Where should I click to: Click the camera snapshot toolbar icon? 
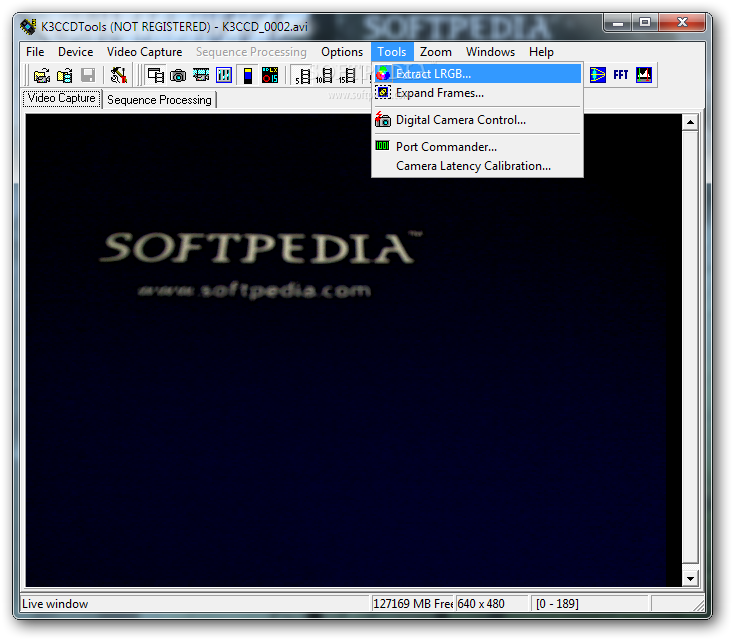[x=178, y=75]
